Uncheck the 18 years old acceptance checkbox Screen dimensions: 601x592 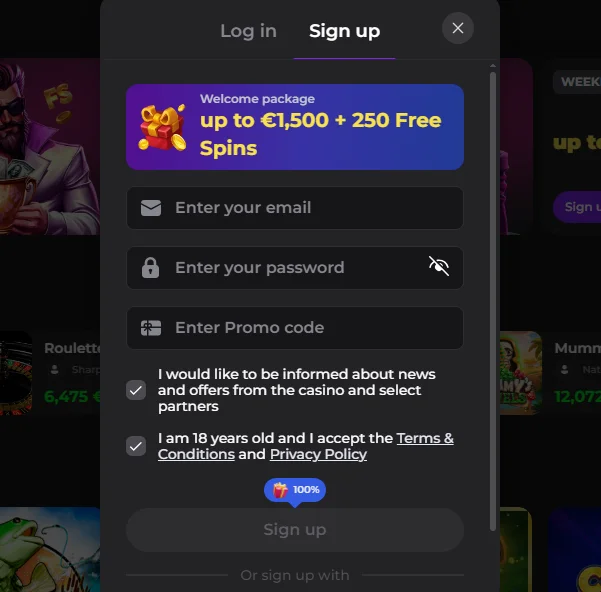(136, 446)
